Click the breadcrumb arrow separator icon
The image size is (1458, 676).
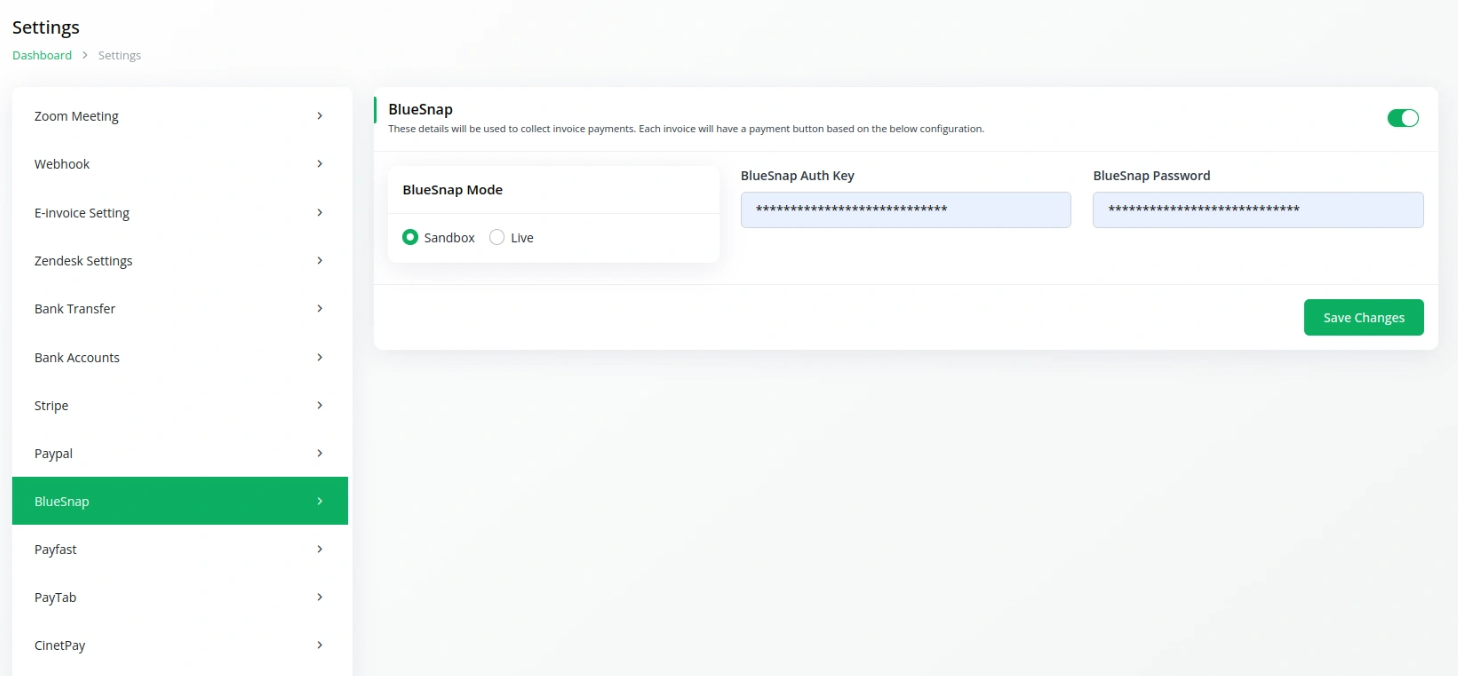[85, 55]
